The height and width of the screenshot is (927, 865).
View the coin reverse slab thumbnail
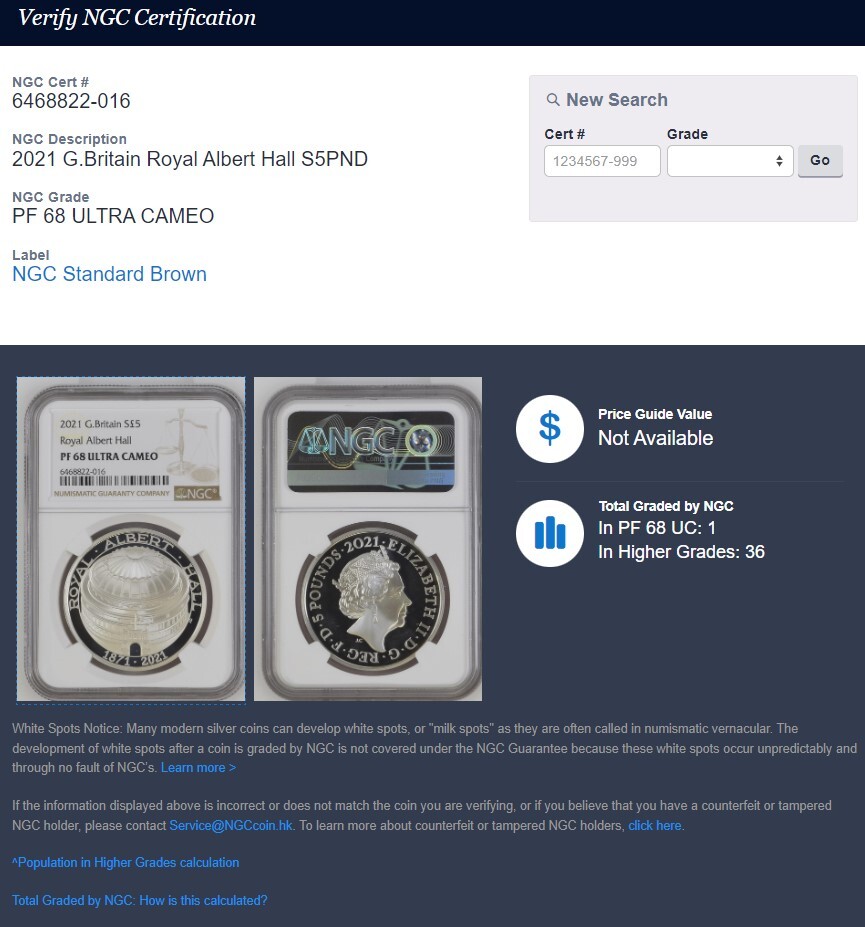(131, 539)
